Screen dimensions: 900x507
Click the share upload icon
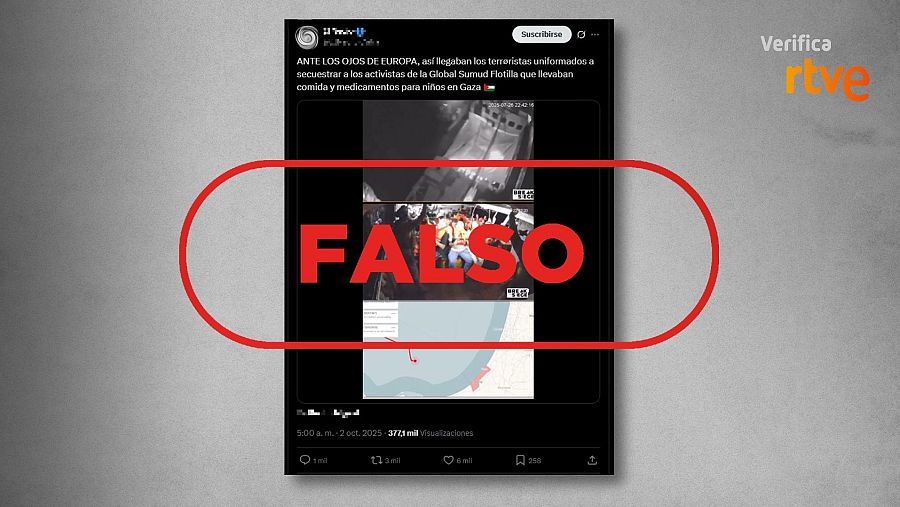(592, 460)
